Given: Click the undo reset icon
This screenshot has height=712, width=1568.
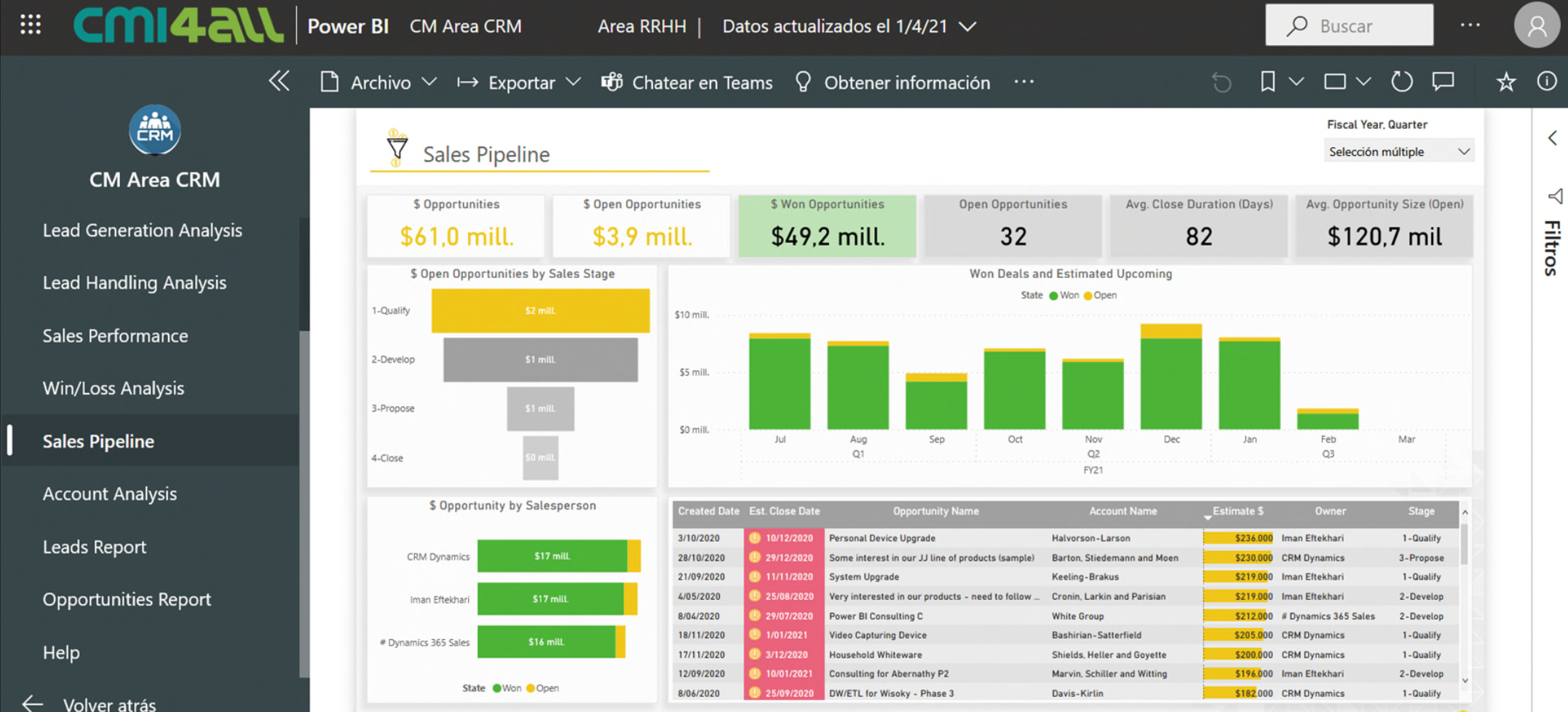Looking at the screenshot, I should click(x=1221, y=82).
